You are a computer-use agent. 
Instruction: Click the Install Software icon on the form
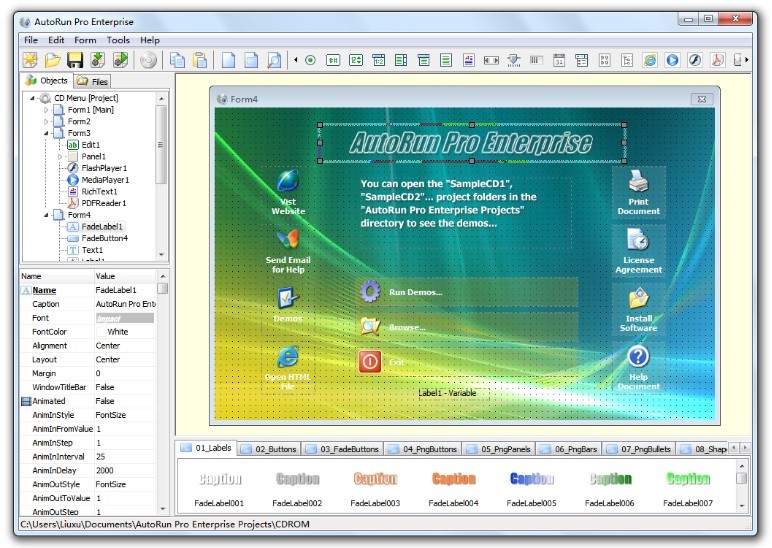point(638,299)
